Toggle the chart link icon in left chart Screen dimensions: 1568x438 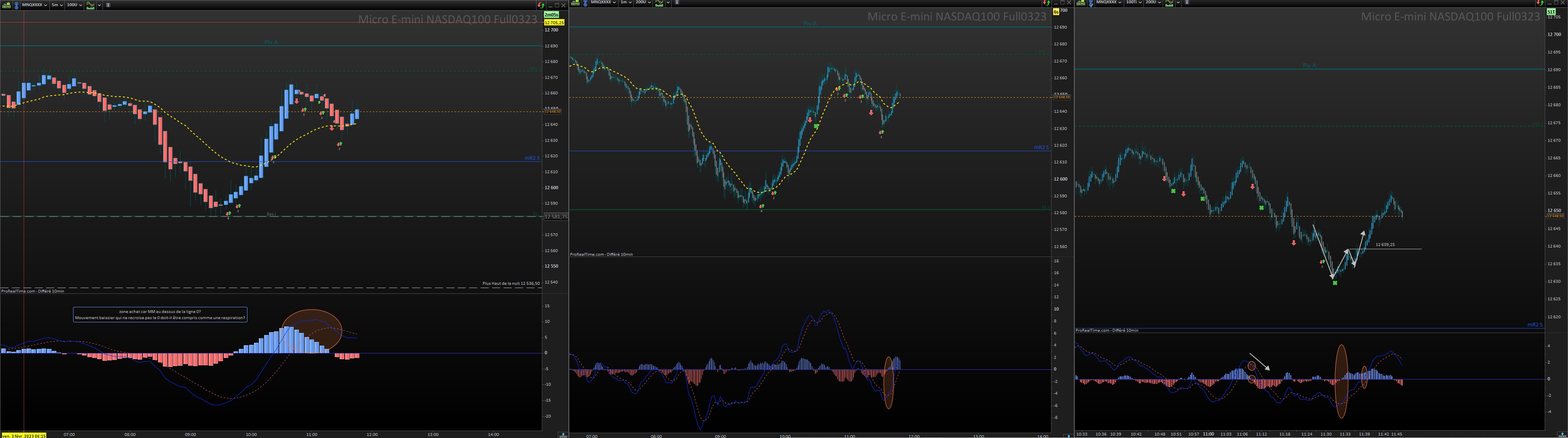(16, 5)
